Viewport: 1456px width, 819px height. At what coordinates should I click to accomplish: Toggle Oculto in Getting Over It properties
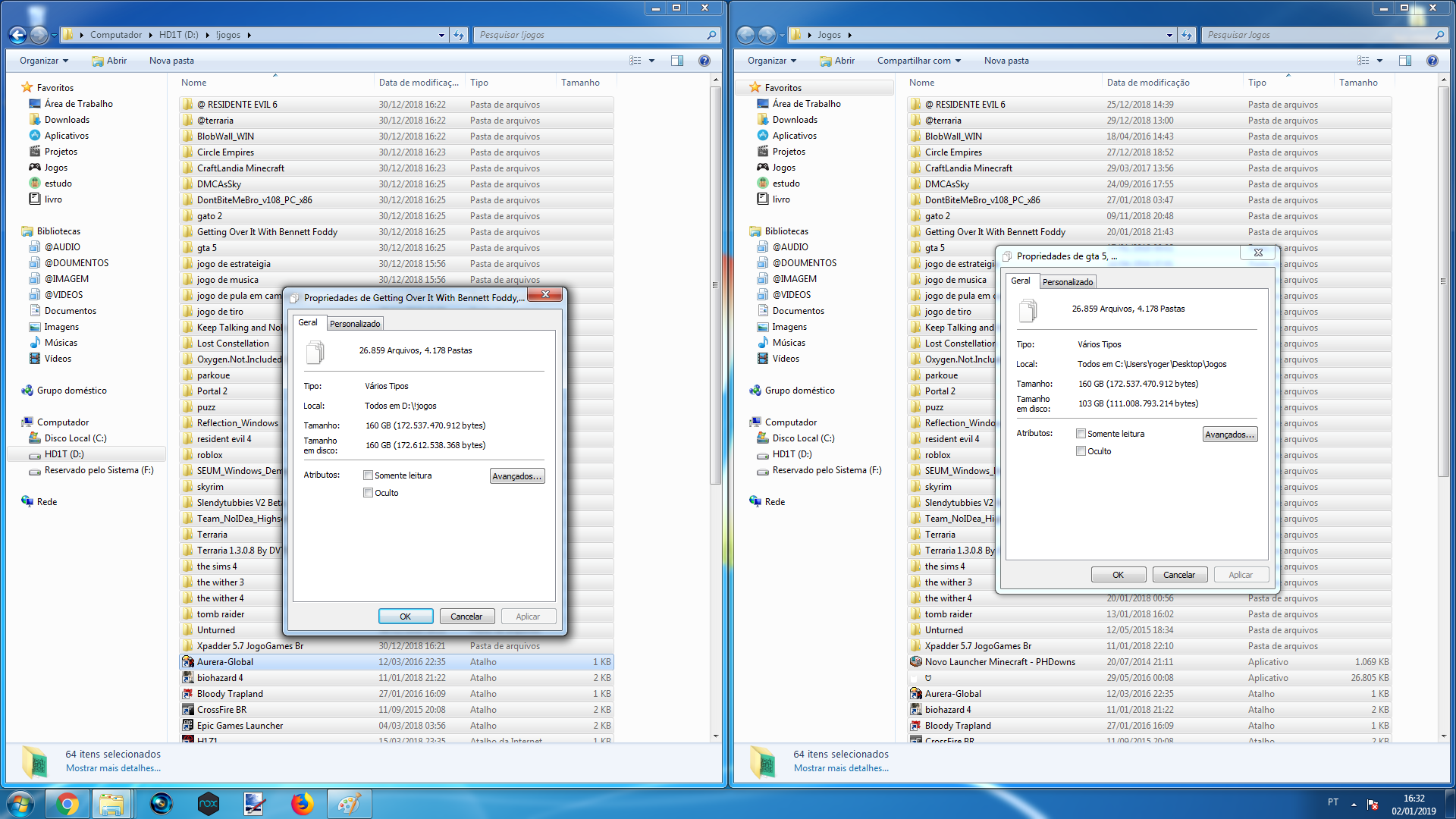[x=368, y=493]
